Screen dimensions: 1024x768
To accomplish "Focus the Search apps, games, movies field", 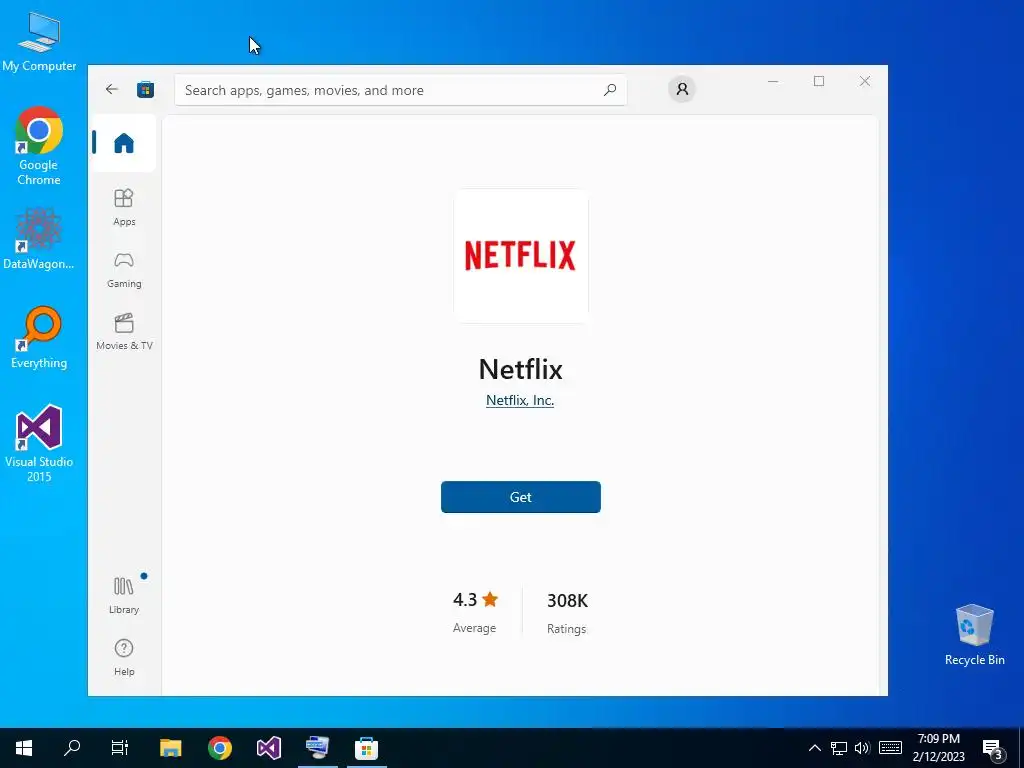I will [400, 90].
